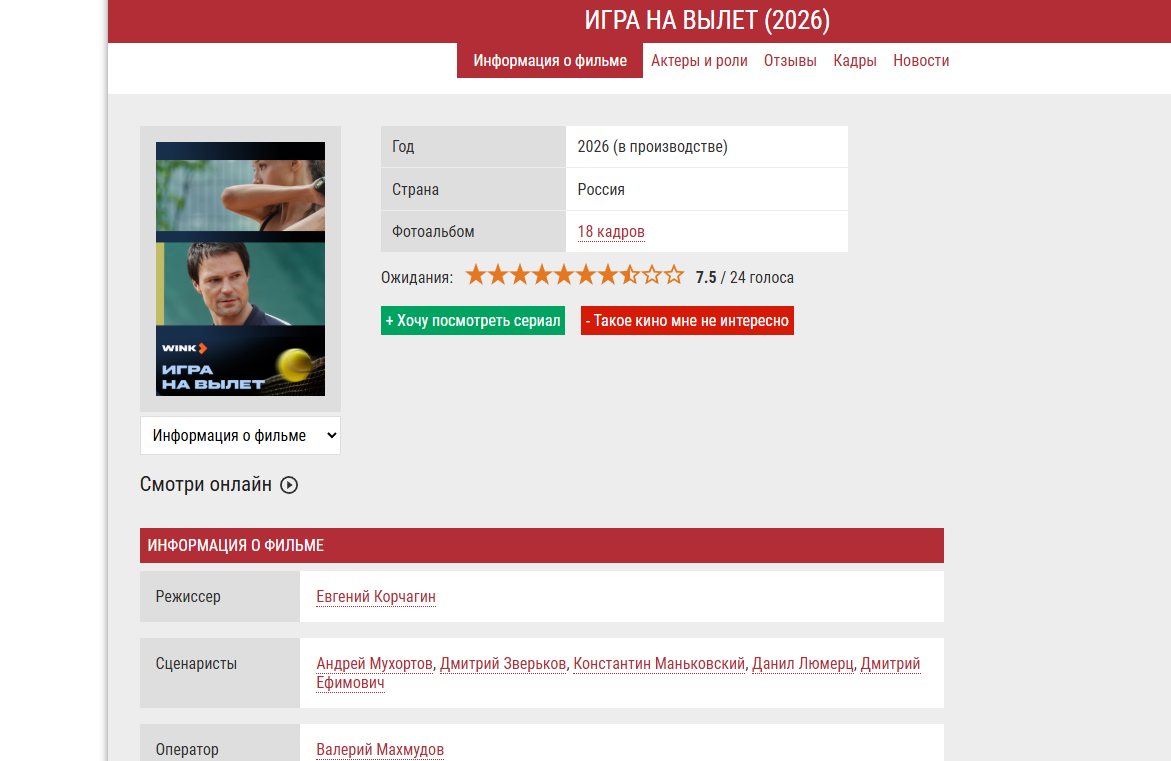Rate with the fifth star
This screenshot has width=1171, height=761.
tap(564, 275)
